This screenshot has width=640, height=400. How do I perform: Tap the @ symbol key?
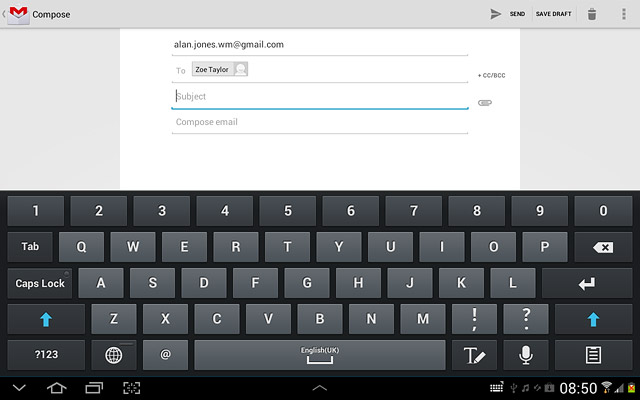point(165,355)
